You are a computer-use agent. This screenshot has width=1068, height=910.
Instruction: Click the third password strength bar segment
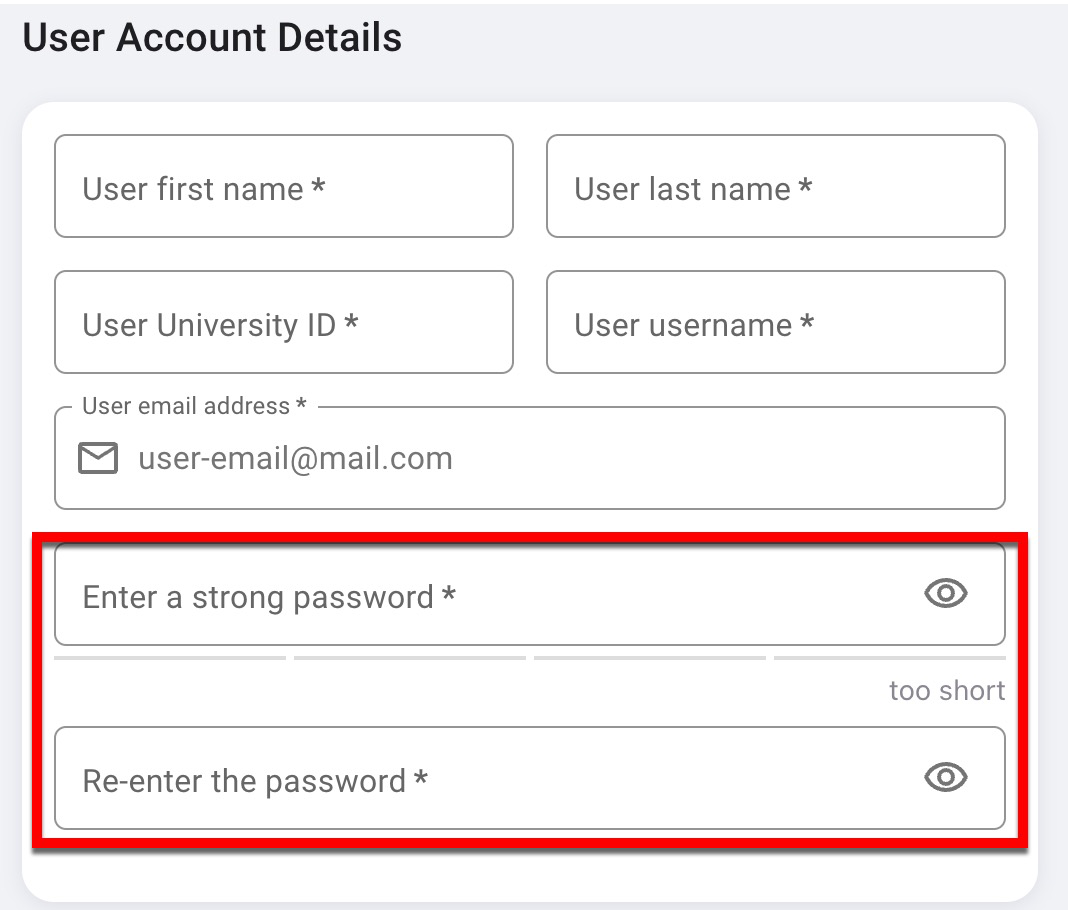click(650, 658)
